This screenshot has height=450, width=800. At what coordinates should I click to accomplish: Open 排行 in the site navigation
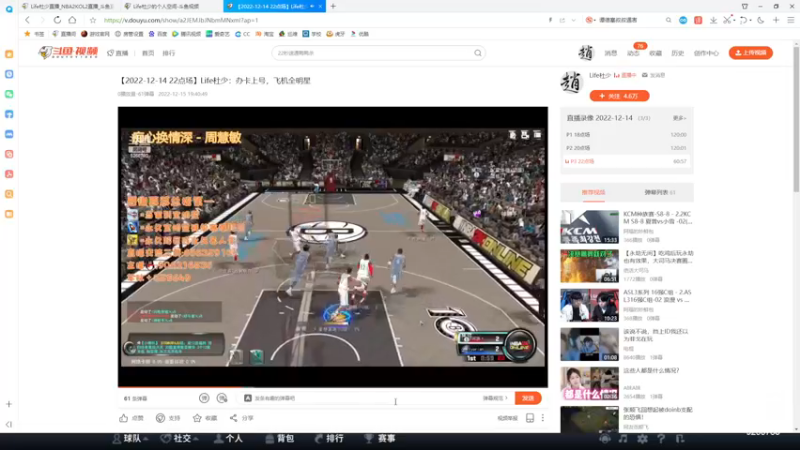[x=169, y=53]
